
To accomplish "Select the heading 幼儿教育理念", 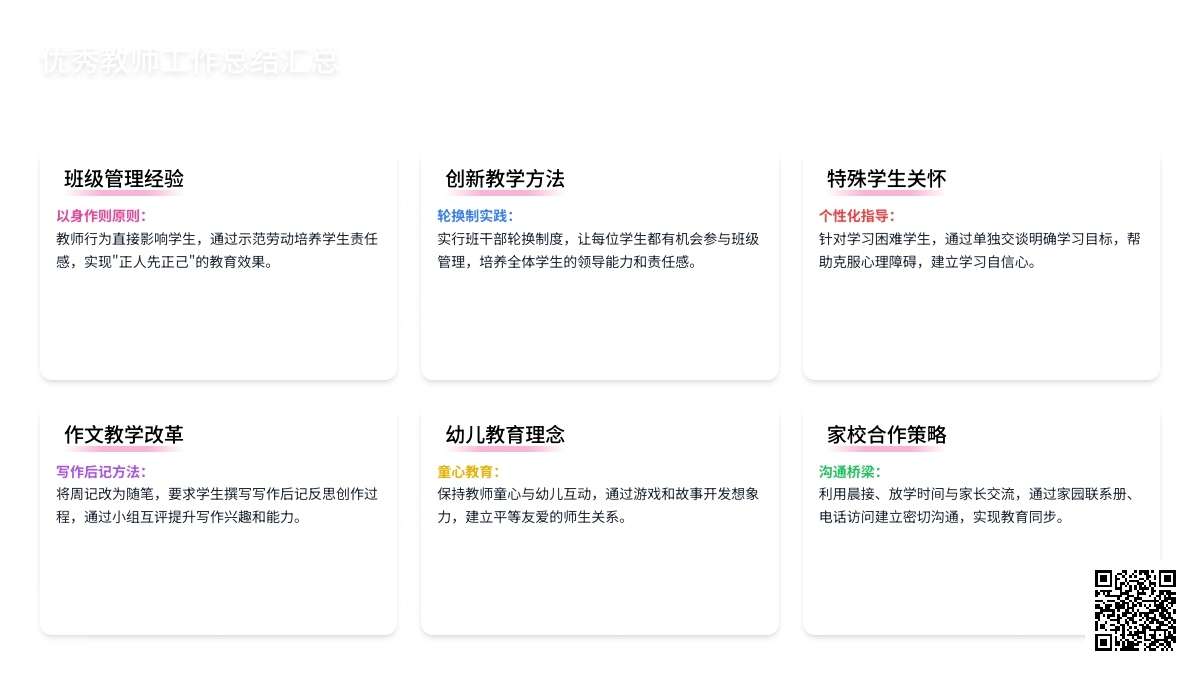I will (x=505, y=435).
